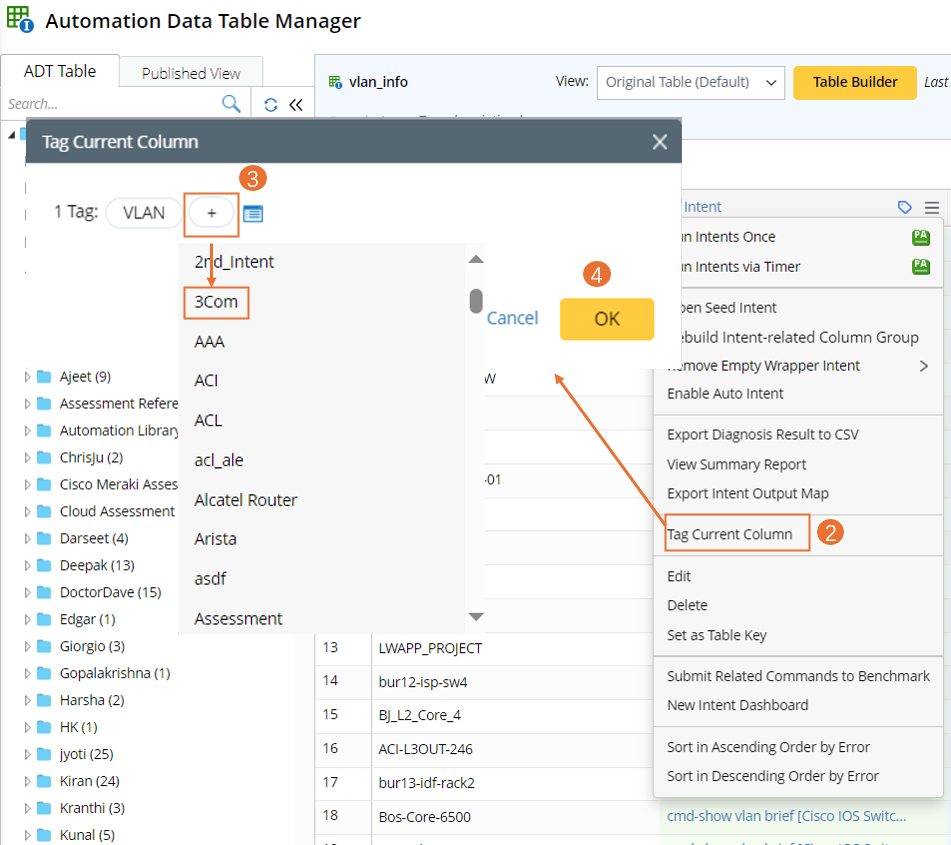Collapse the left panel with double-chevron icon

[295, 105]
